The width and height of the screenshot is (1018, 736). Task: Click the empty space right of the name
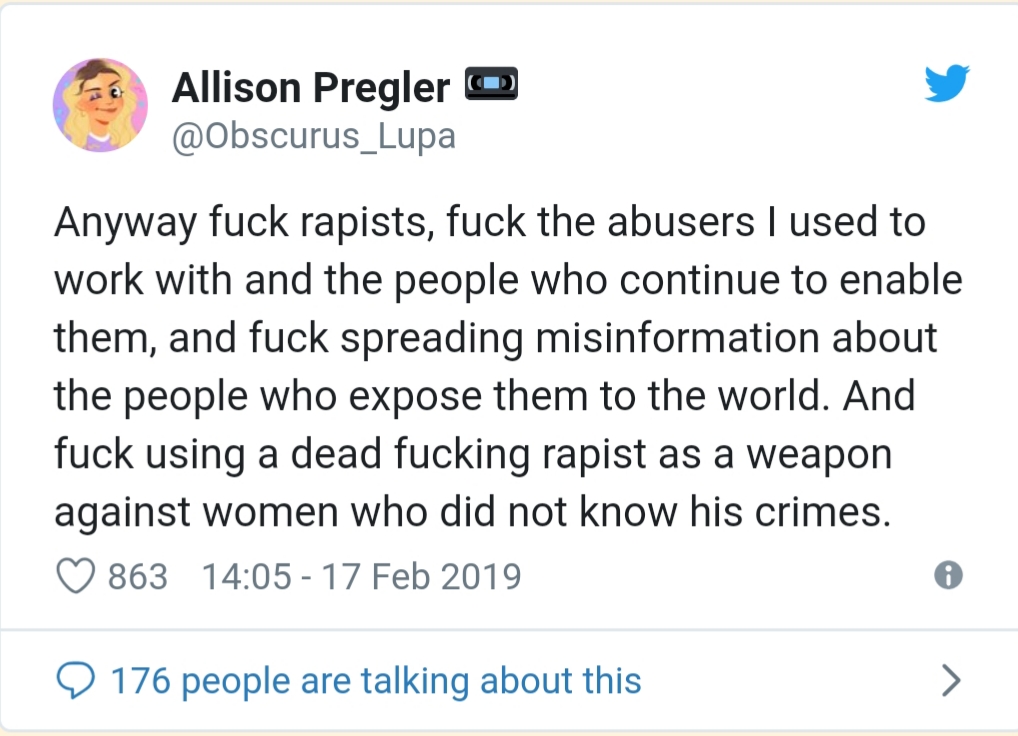(700, 90)
